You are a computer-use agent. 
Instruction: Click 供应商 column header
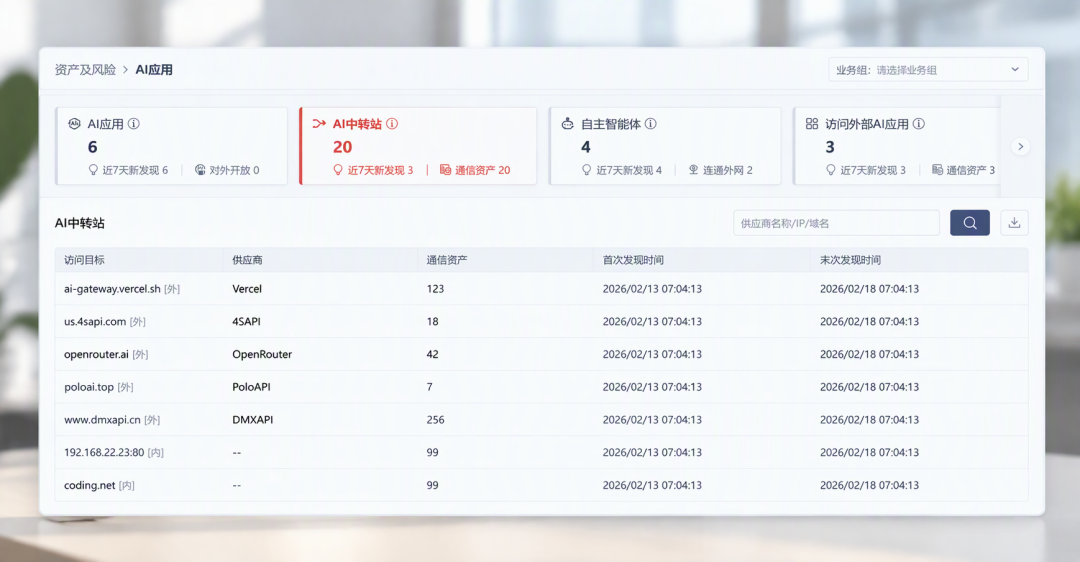[247, 260]
